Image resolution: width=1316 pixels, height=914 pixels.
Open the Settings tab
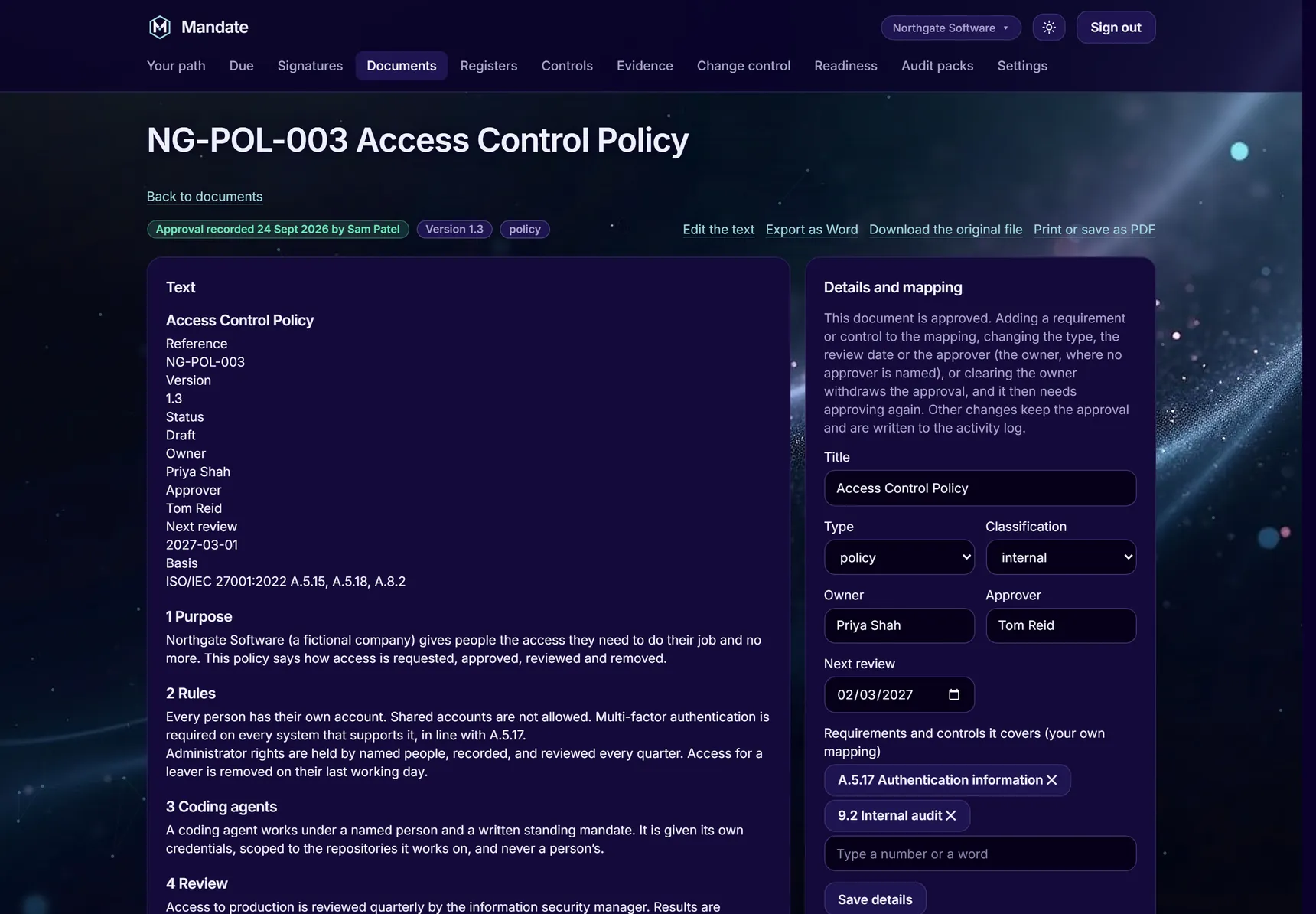[1022, 66]
